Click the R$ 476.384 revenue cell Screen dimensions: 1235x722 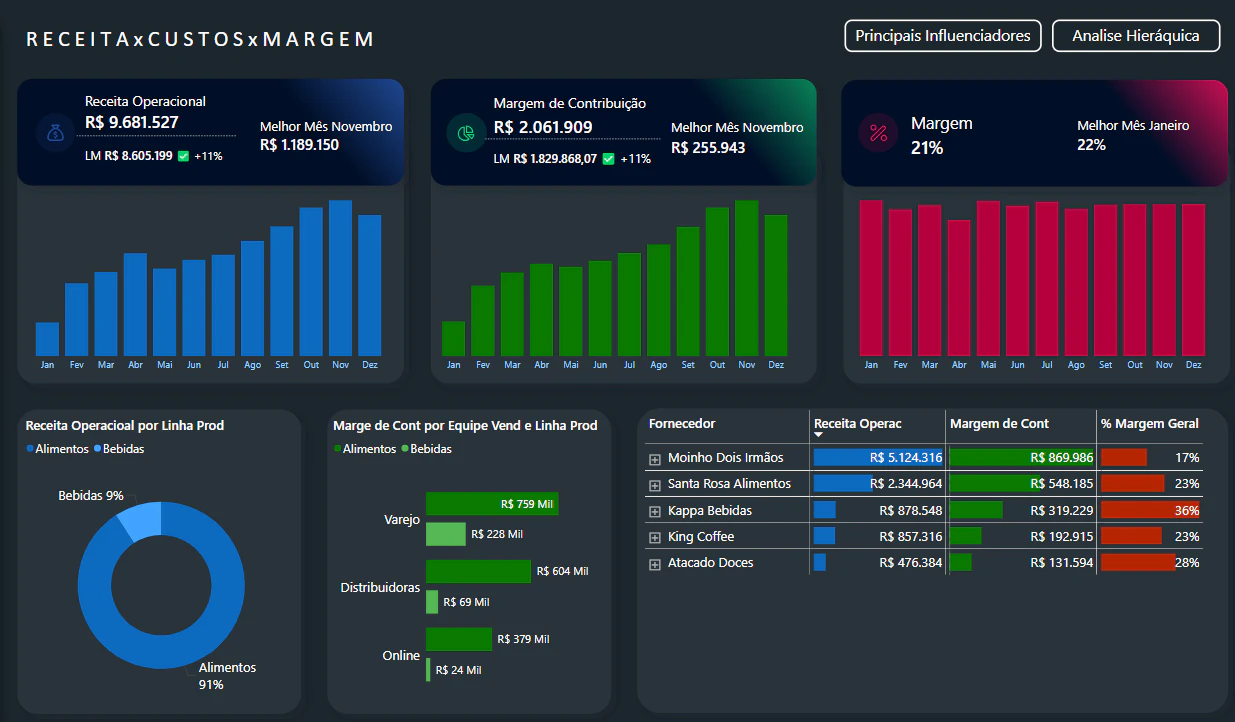878,563
